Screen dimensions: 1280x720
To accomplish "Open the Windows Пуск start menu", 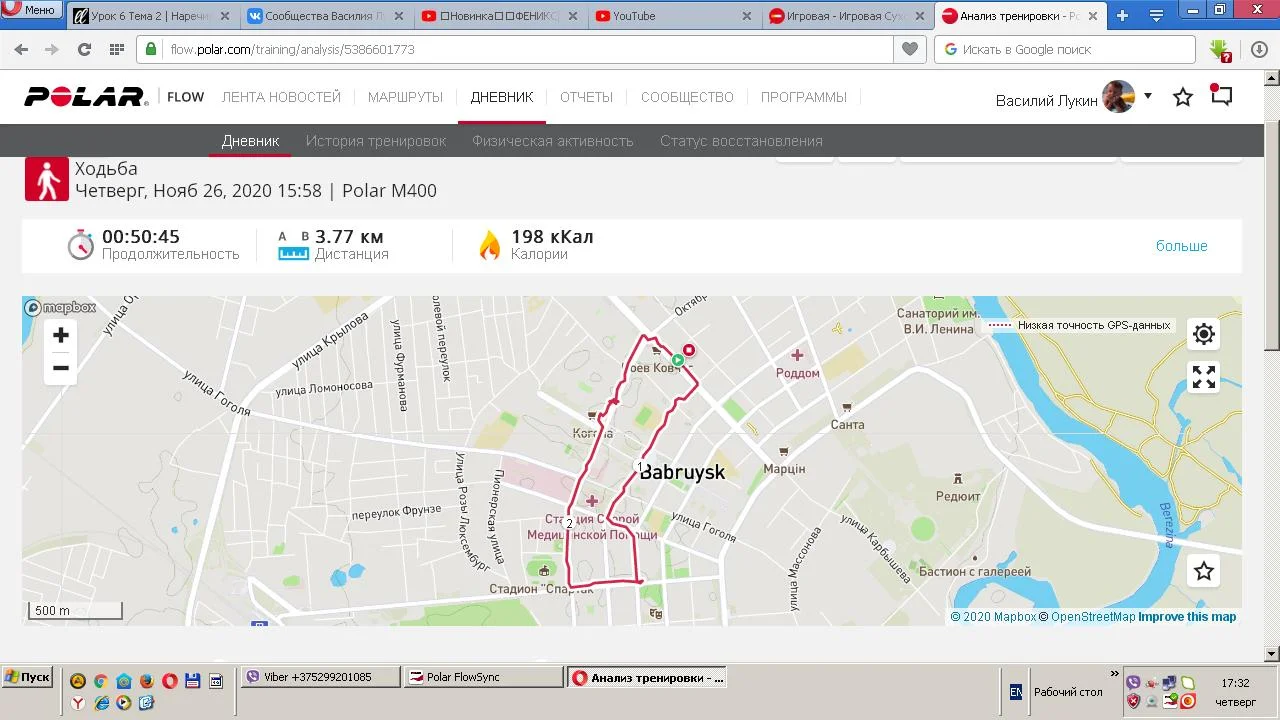I will point(27,677).
